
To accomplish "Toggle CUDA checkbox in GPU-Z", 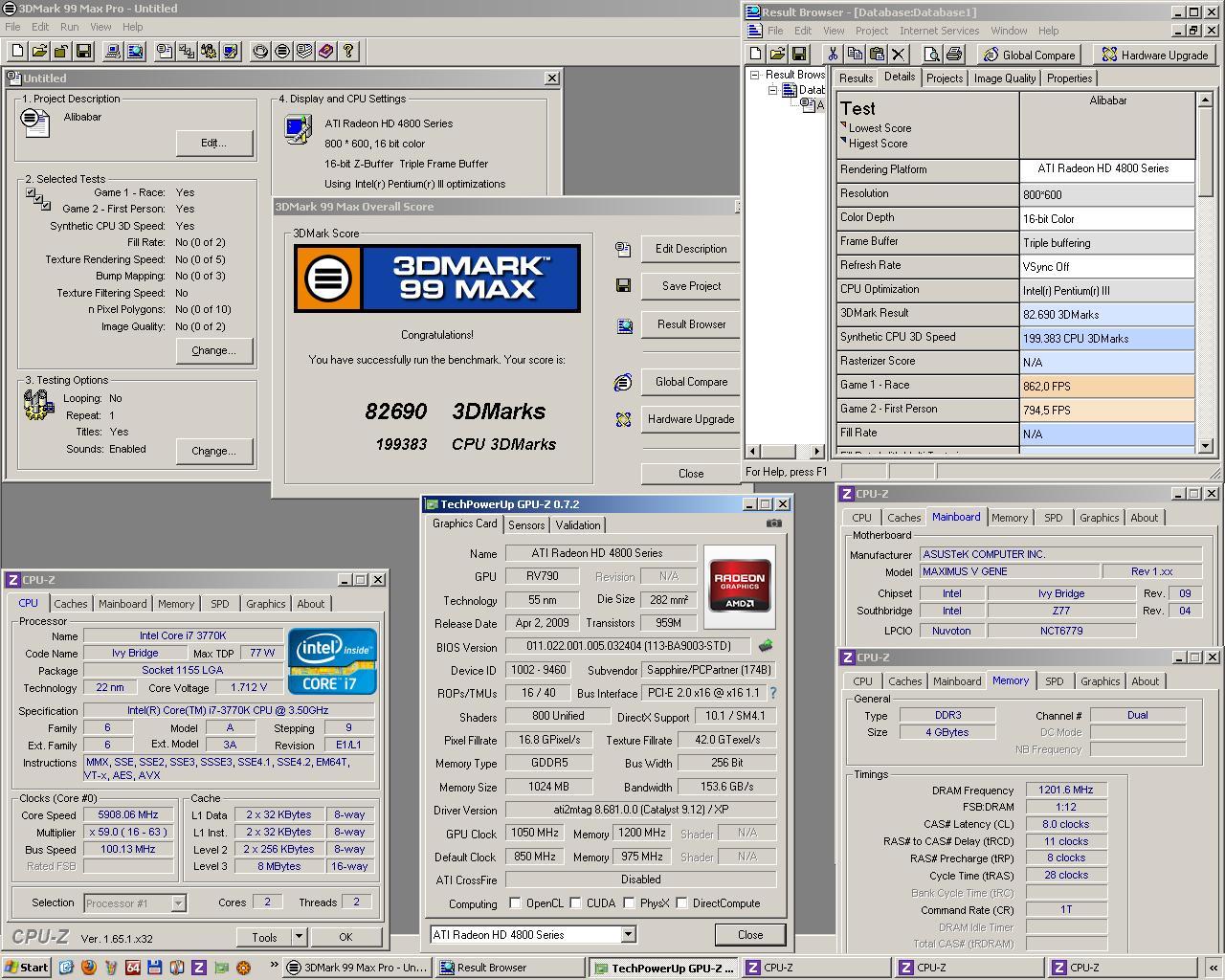I will (576, 902).
